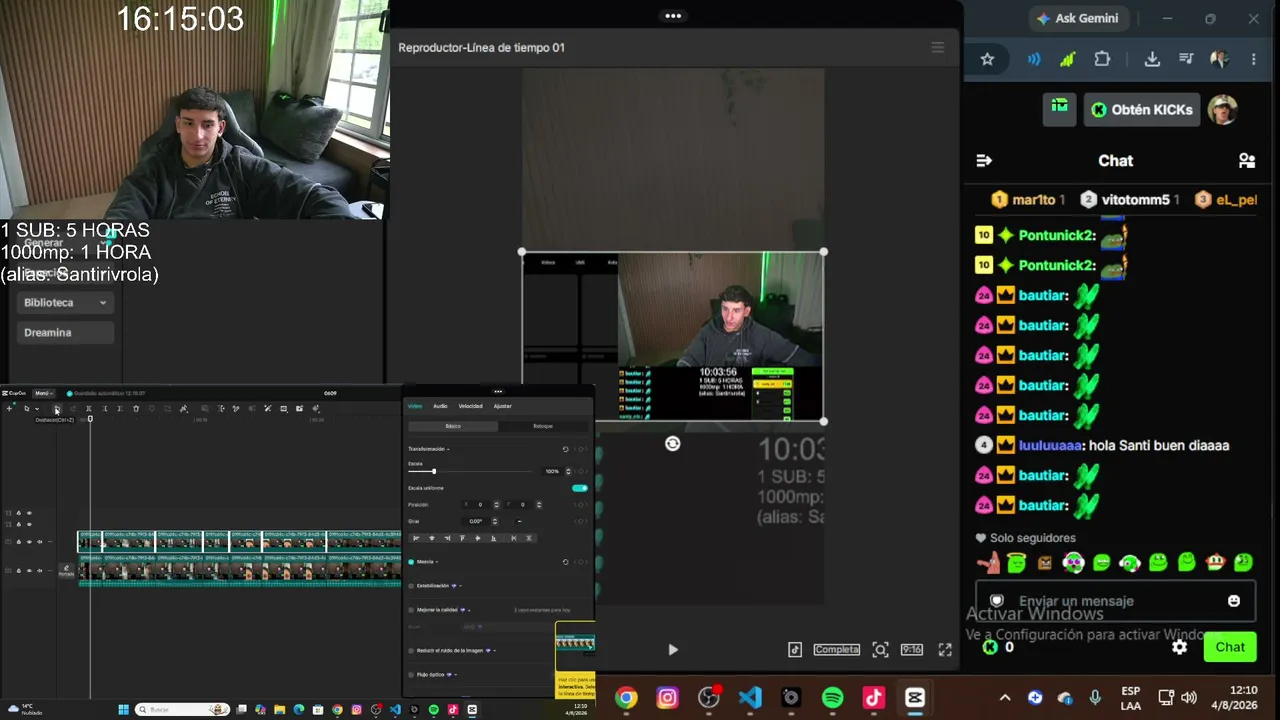Select the Retoque sub-tab
Screen dimensions: 1280x720
tap(543, 426)
